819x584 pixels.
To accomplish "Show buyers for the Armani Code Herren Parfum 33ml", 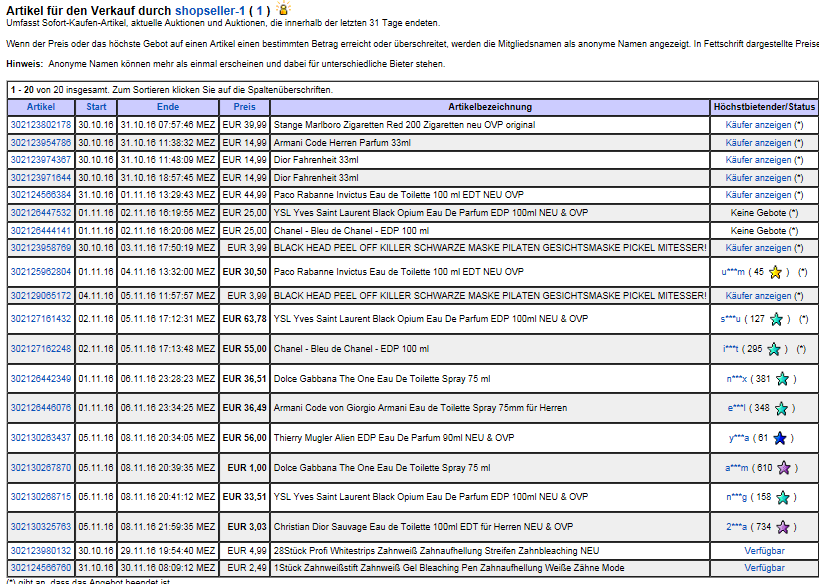I will (758, 143).
